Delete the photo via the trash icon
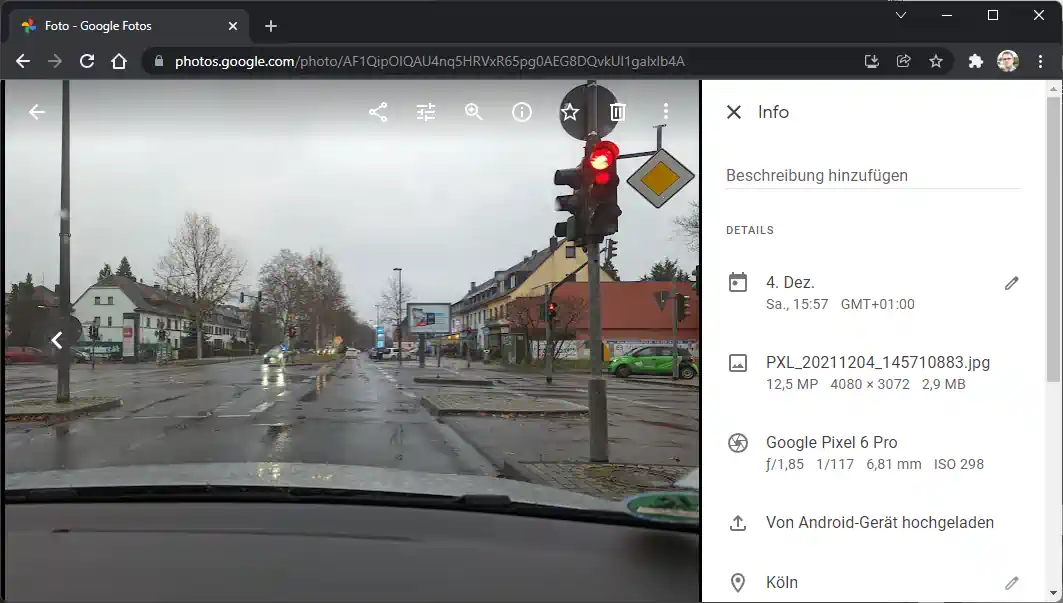This screenshot has width=1063, height=603. tap(617, 112)
